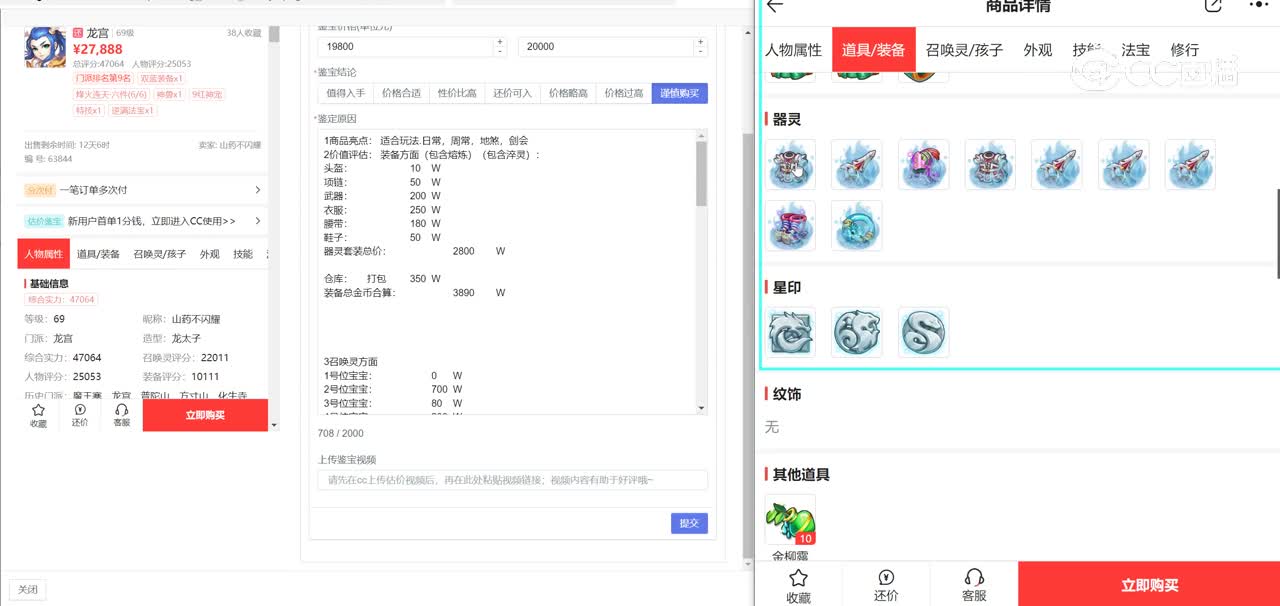Click the 综合实力: 47064 badge
This screenshot has width=1280, height=606.
(61, 299)
